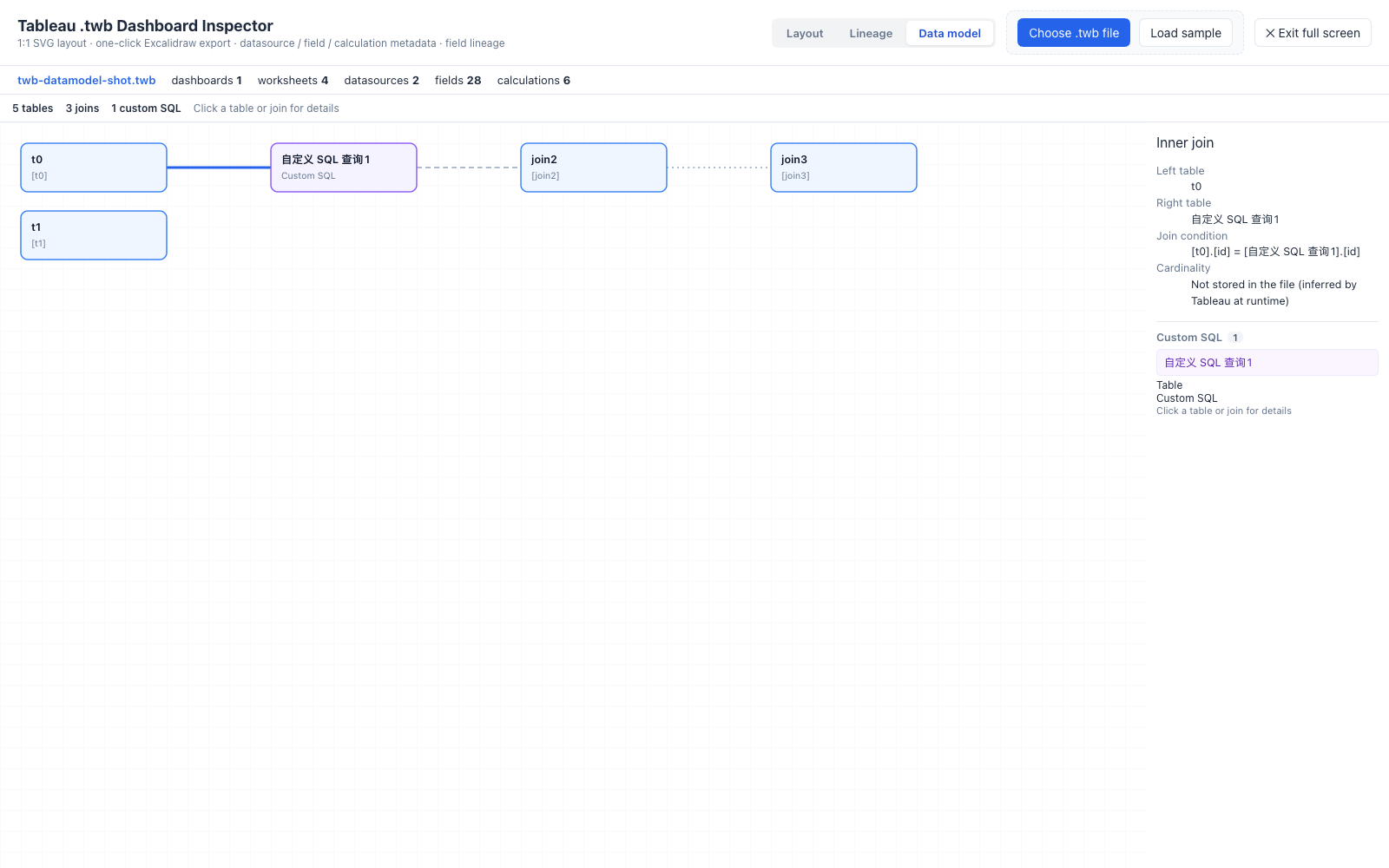Screen dimensions: 1389x868
Task: Click the Inner join heading
Action: click(x=1185, y=143)
